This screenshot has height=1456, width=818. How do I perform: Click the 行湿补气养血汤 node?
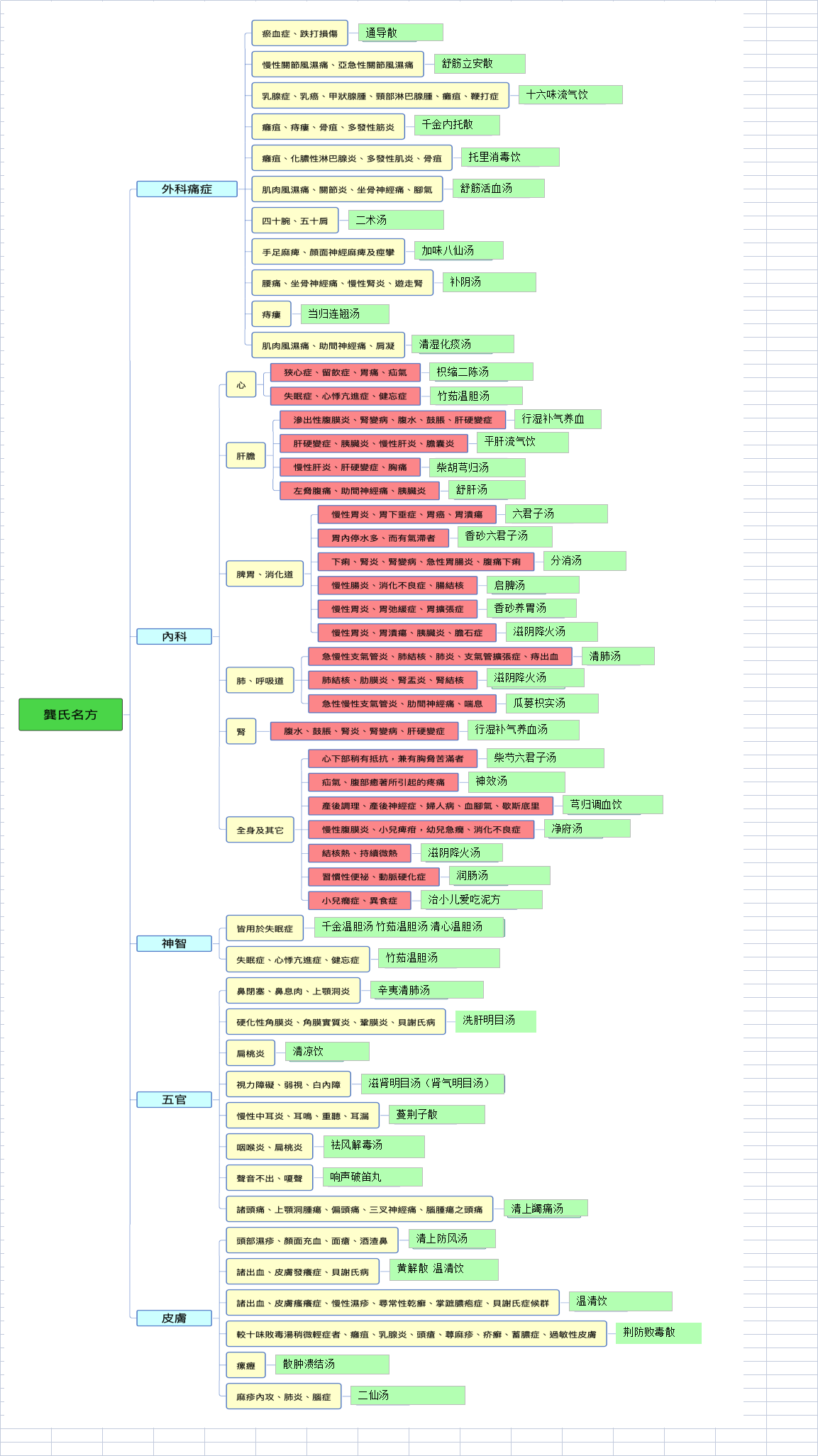pyautogui.click(x=524, y=730)
